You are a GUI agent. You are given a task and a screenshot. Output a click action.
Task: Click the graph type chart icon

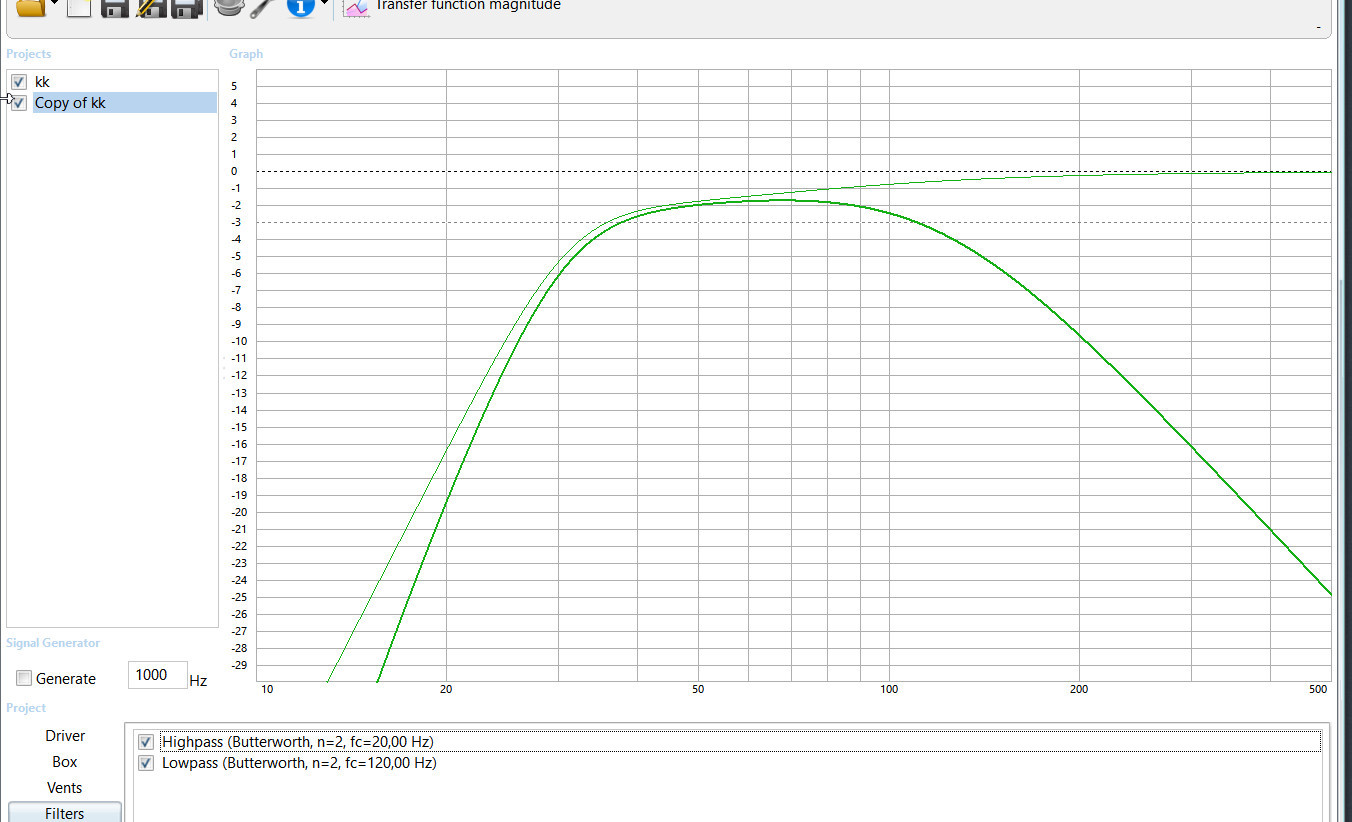355,7
